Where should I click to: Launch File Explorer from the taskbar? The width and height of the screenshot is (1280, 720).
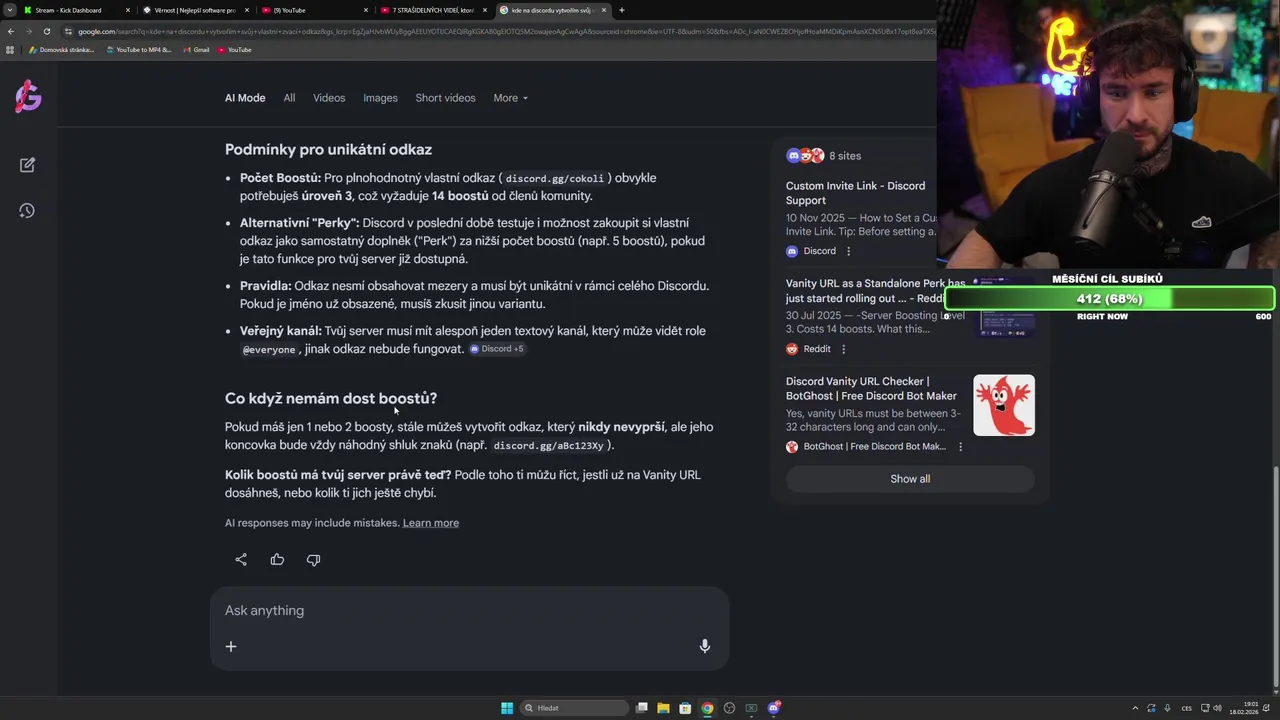tap(663, 708)
